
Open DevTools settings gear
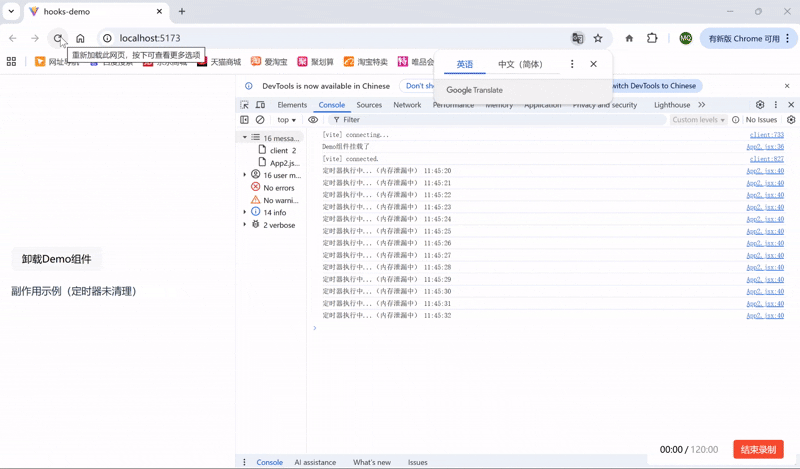pos(760,105)
